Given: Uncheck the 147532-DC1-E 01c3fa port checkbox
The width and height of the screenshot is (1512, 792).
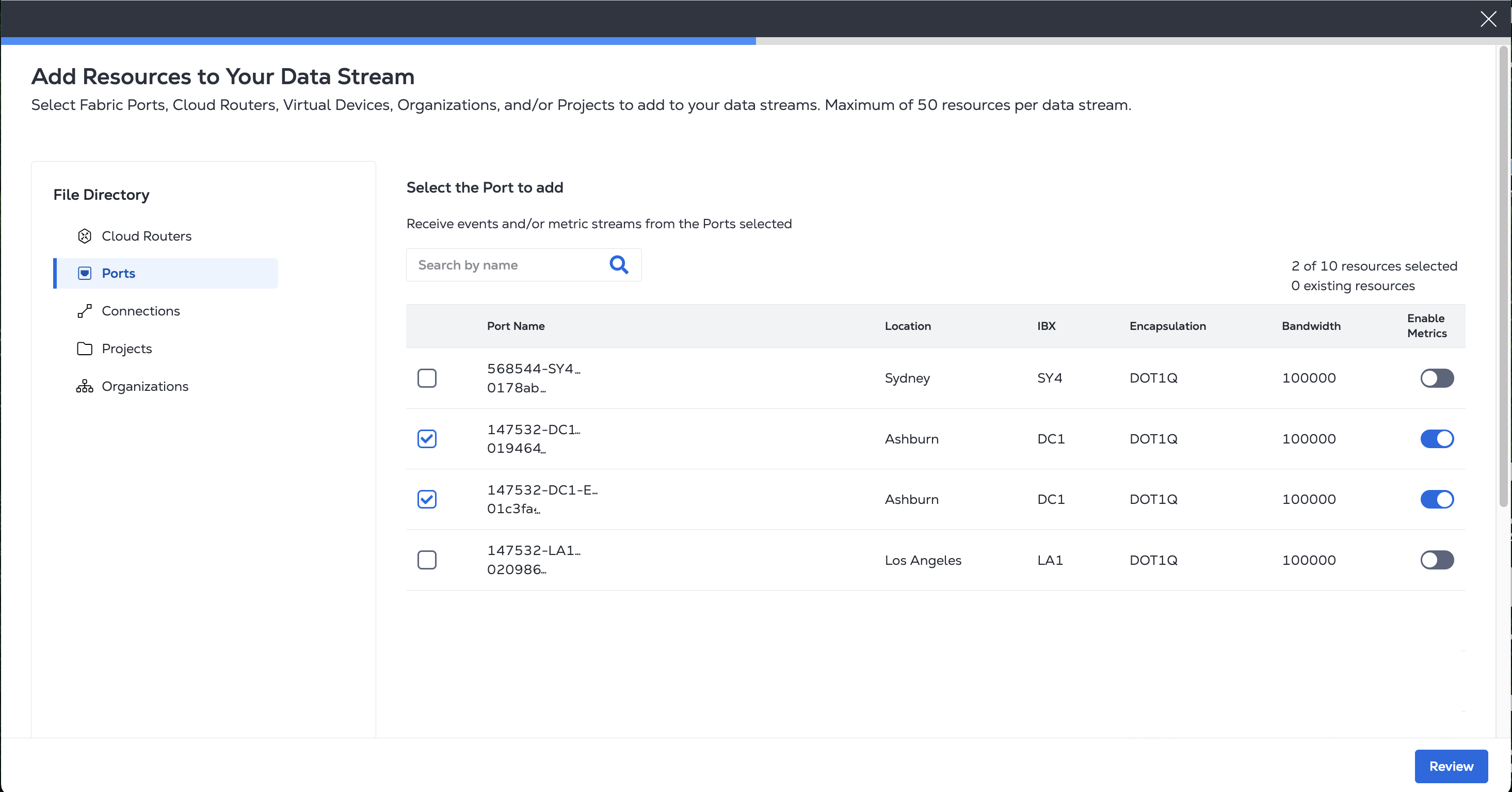Looking at the screenshot, I should point(427,499).
